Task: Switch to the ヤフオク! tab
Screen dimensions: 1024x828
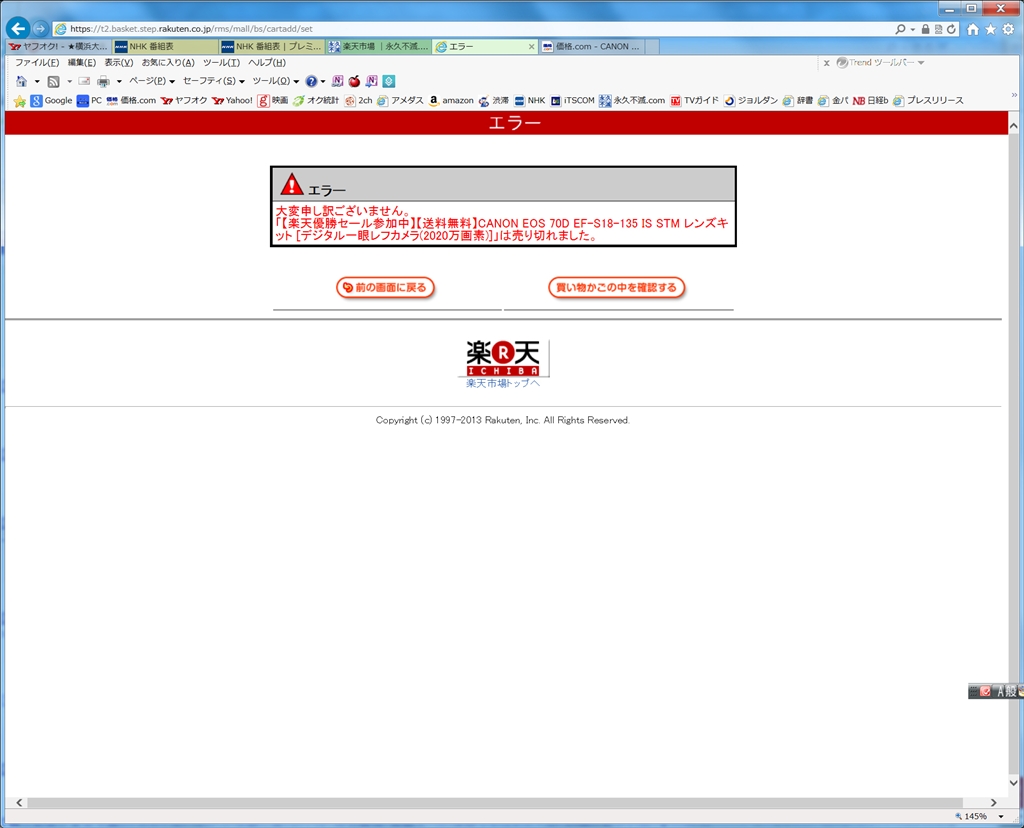Action: click(x=58, y=46)
